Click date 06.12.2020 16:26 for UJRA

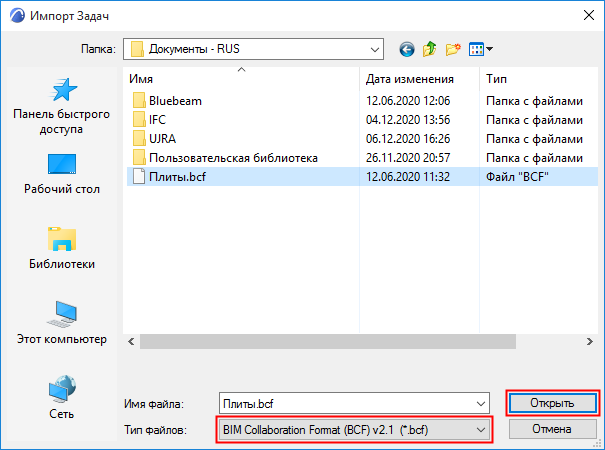(x=408, y=139)
